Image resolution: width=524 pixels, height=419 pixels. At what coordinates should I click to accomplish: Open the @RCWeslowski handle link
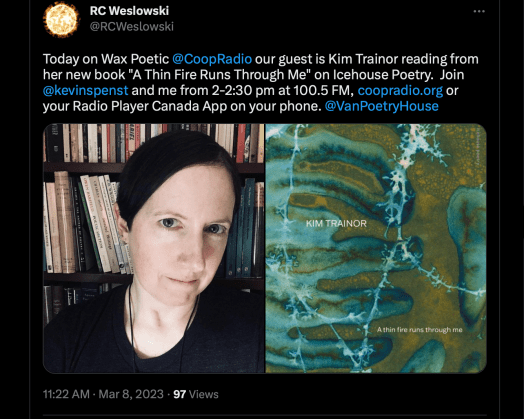click(x=132, y=26)
